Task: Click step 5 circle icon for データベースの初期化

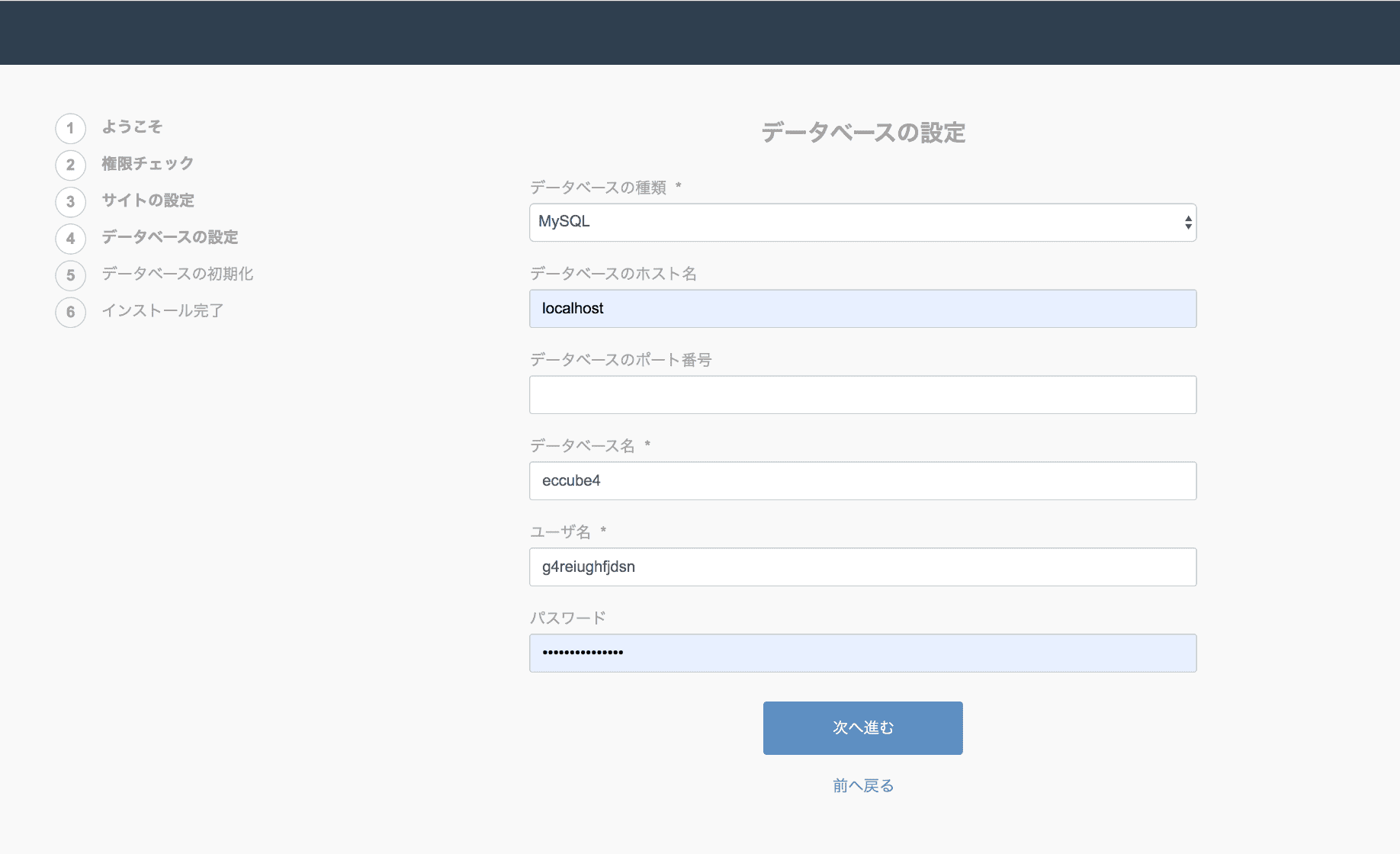Action: pos(71,275)
